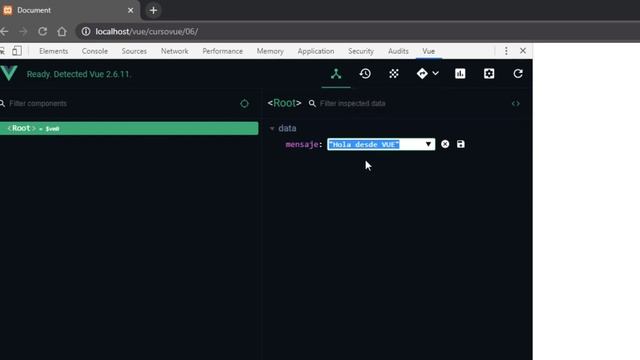The height and width of the screenshot is (360, 640).
Task: View site information icon
Action: click(86, 31)
